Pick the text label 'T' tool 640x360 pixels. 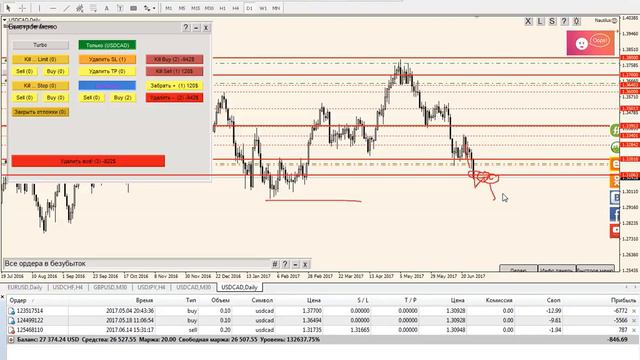coord(120,8)
